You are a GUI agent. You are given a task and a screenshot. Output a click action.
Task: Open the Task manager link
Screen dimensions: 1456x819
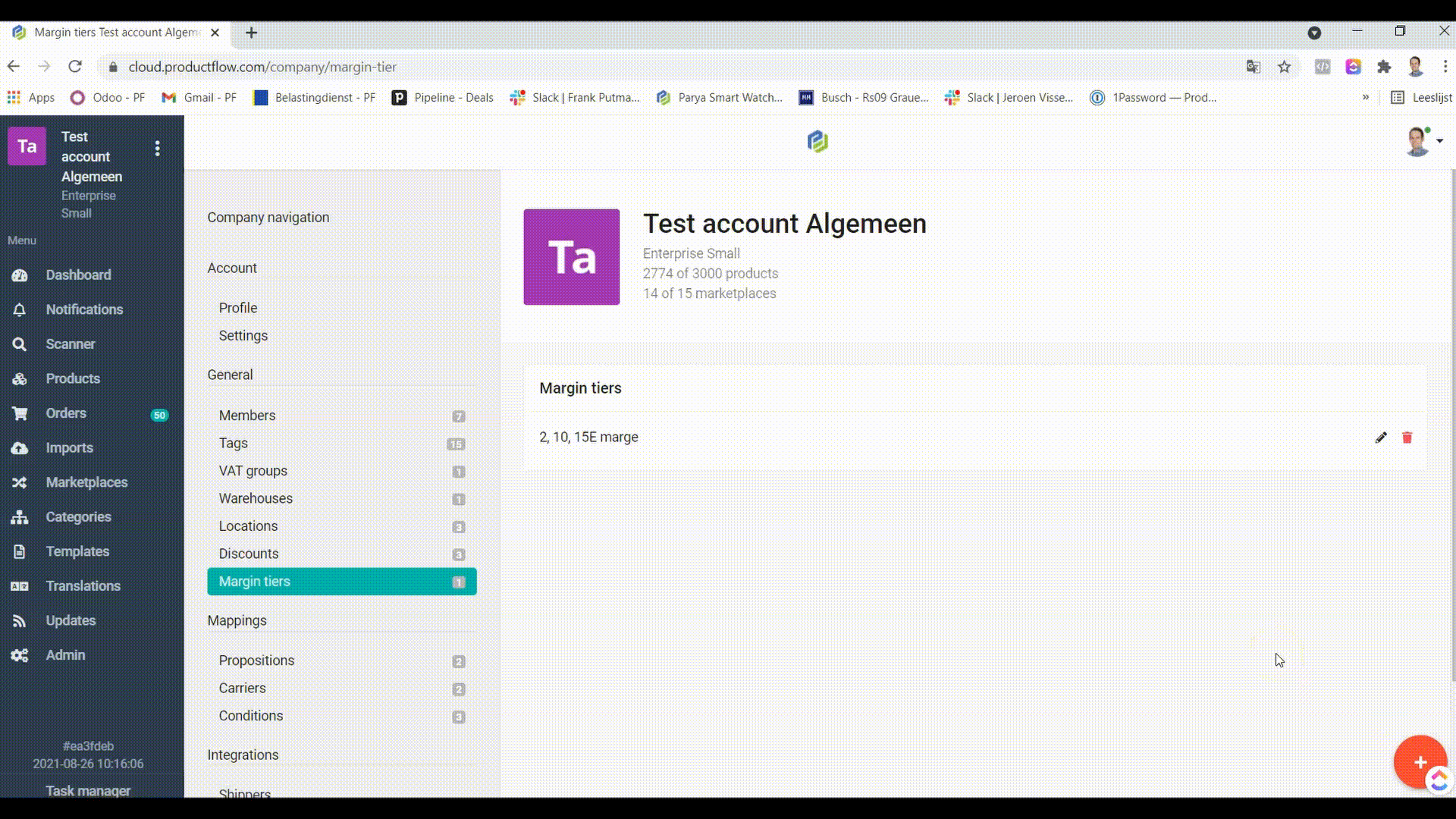pyautogui.click(x=88, y=790)
